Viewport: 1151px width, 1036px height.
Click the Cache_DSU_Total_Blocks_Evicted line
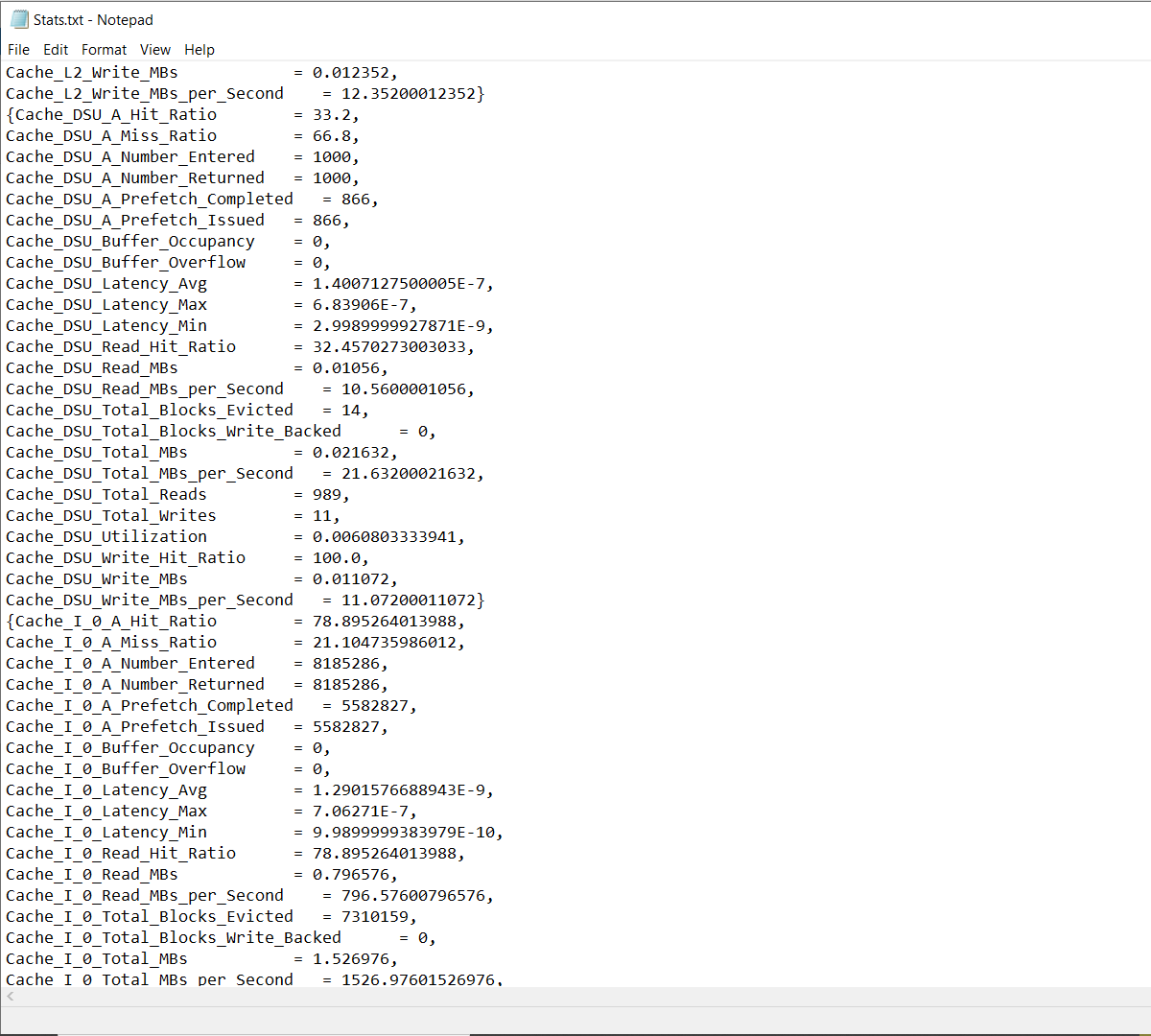187,411
